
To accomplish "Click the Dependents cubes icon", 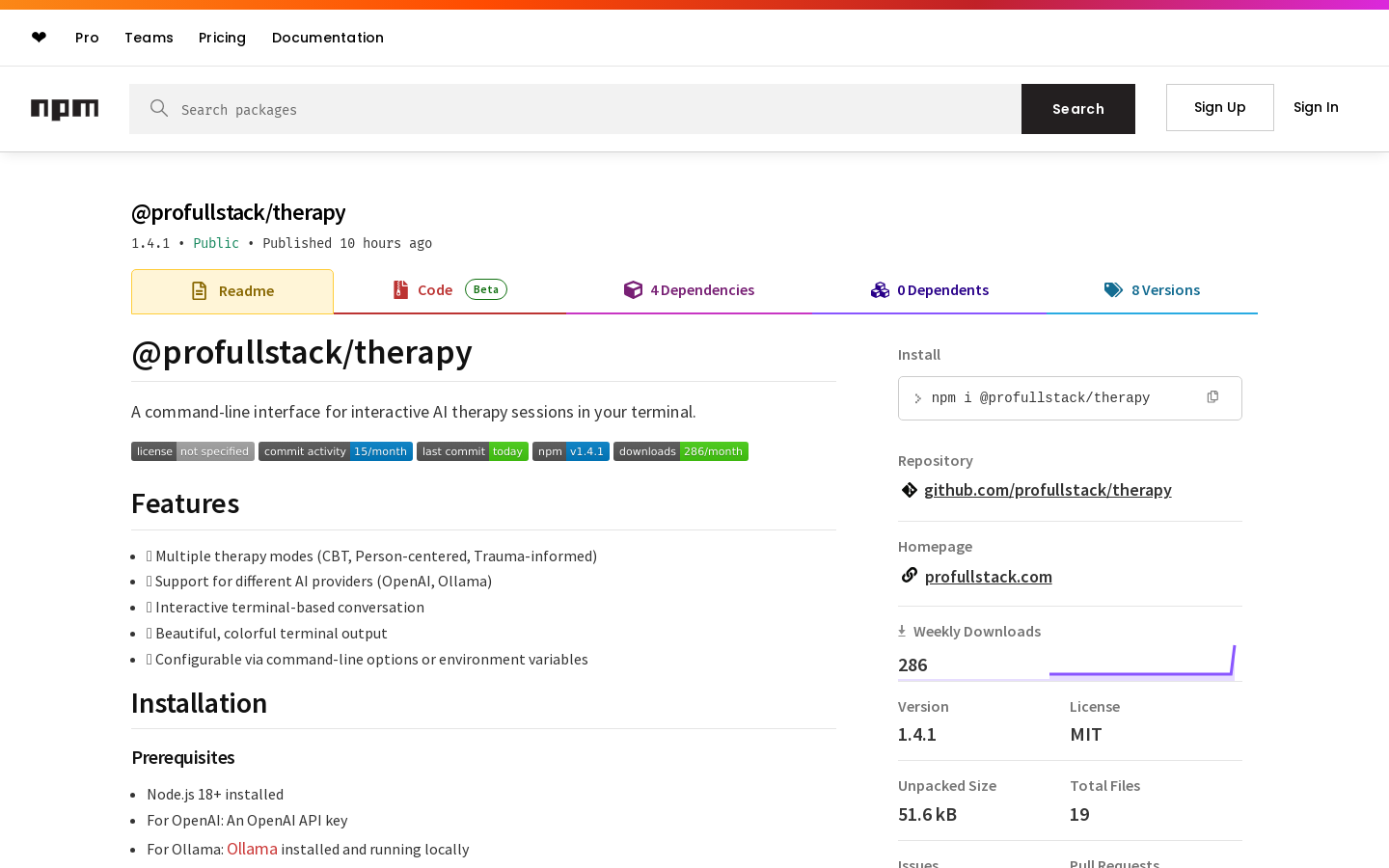I will 880,289.
